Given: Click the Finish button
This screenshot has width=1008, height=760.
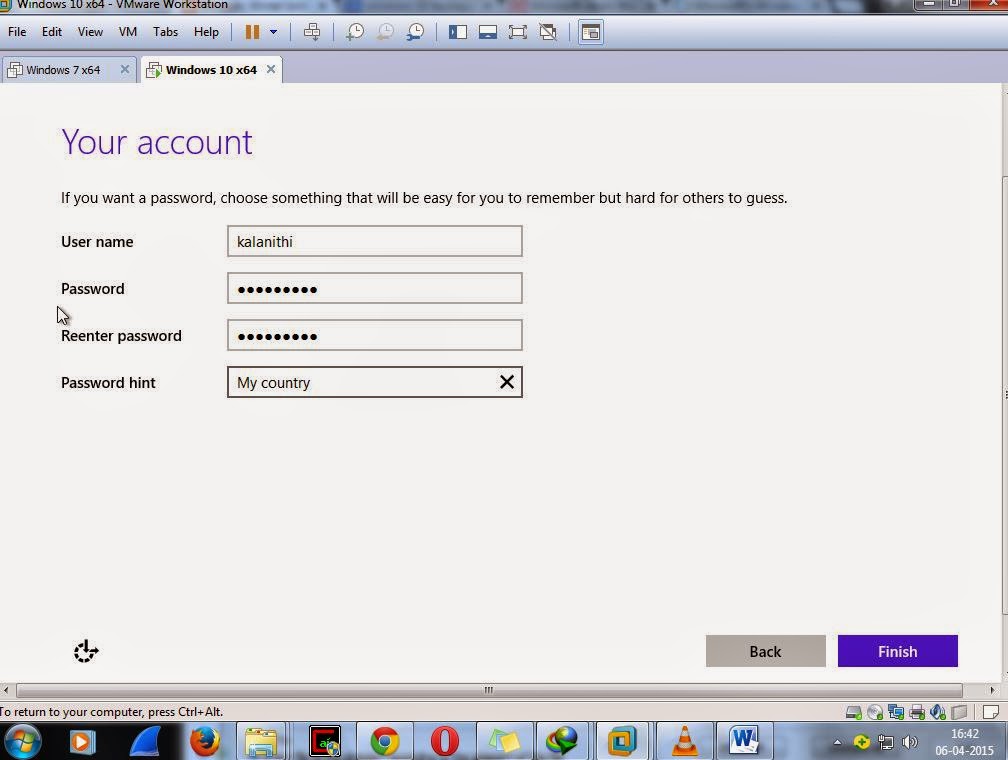Looking at the screenshot, I should (896, 651).
